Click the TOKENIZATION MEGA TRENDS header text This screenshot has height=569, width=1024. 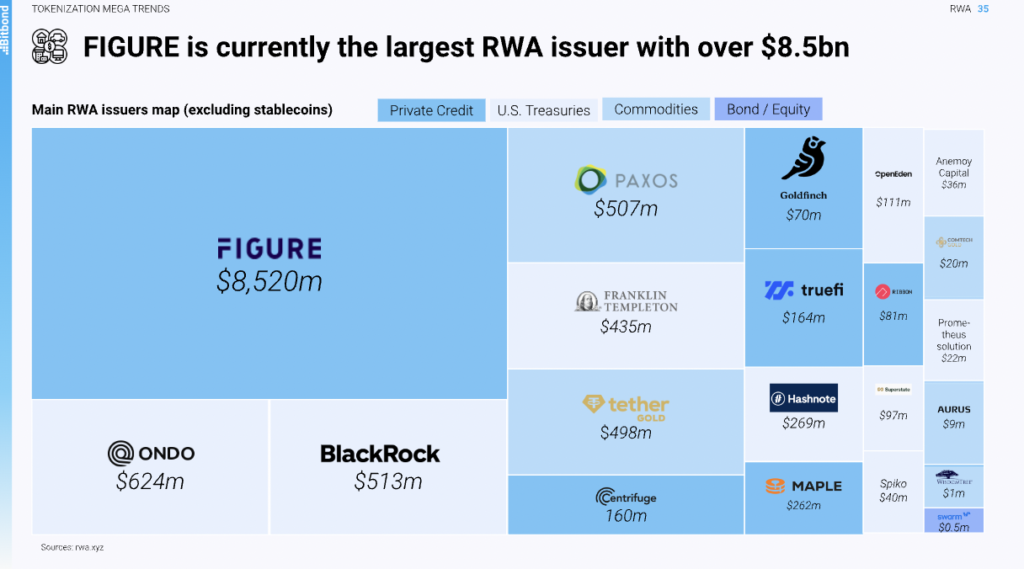click(101, 9)
